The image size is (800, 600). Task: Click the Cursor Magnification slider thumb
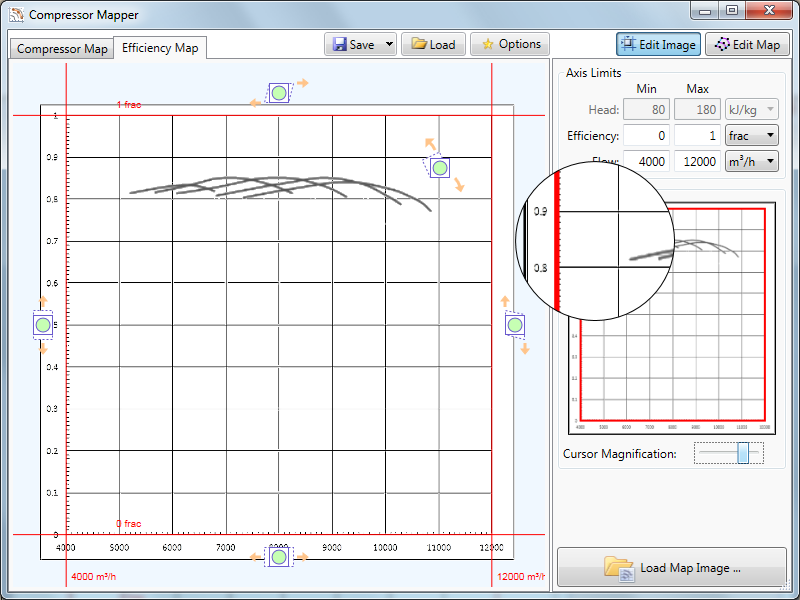pyautogui.click(x=743, y=453)
